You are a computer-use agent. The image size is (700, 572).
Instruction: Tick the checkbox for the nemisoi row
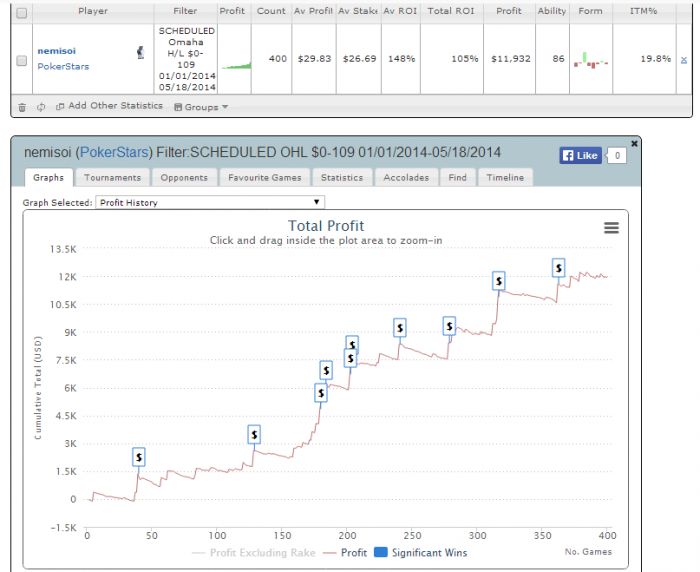tap(21, 60)
